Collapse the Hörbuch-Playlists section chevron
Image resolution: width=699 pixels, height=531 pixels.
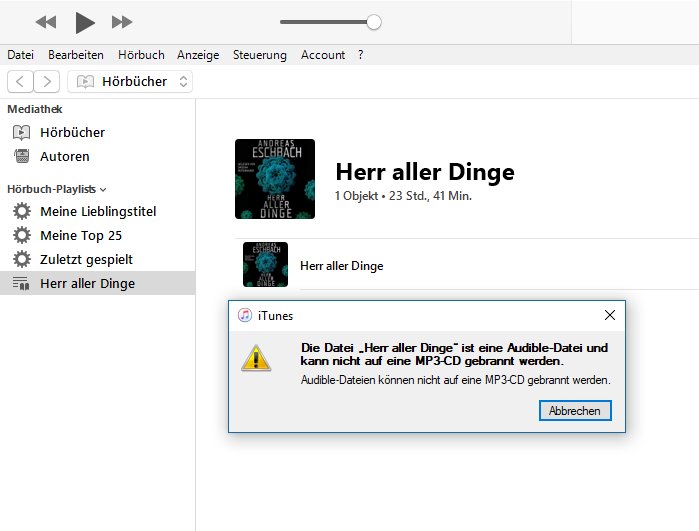coord(103,189)
